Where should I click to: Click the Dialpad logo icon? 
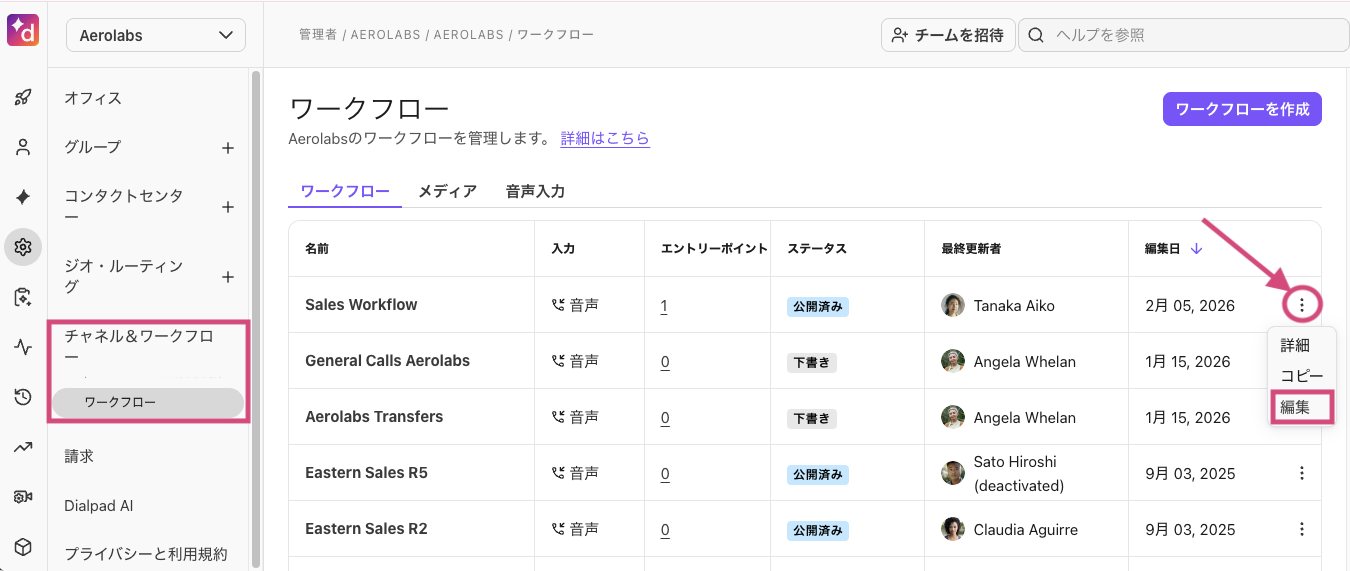point(22,31)
